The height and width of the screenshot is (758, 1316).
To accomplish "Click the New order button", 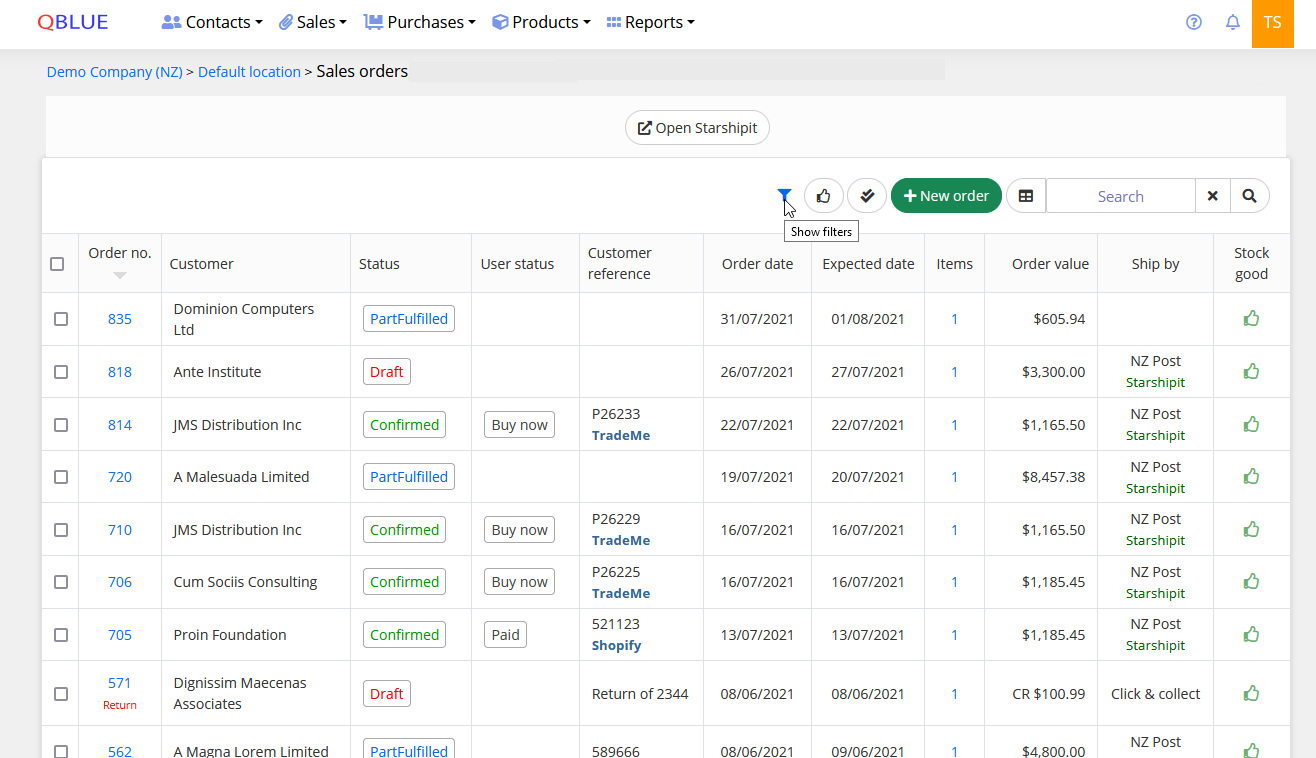I will point(946,196).
